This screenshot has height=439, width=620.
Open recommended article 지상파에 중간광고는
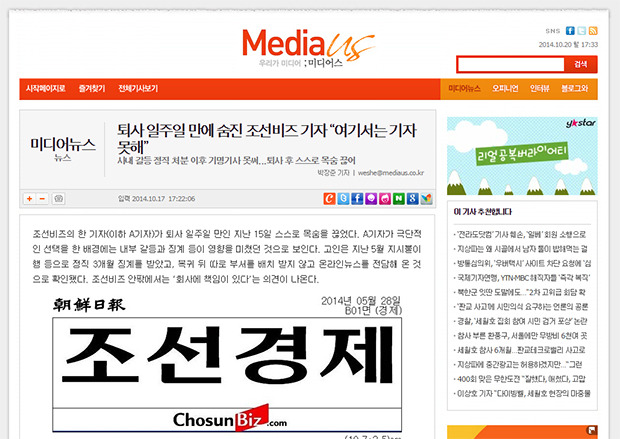(522, 365)
